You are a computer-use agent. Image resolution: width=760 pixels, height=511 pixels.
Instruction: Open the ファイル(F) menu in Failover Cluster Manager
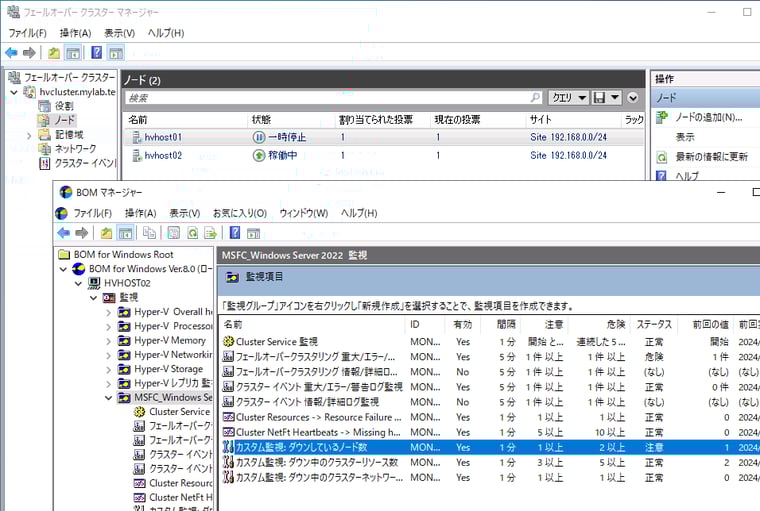click(x=28, y=33)
